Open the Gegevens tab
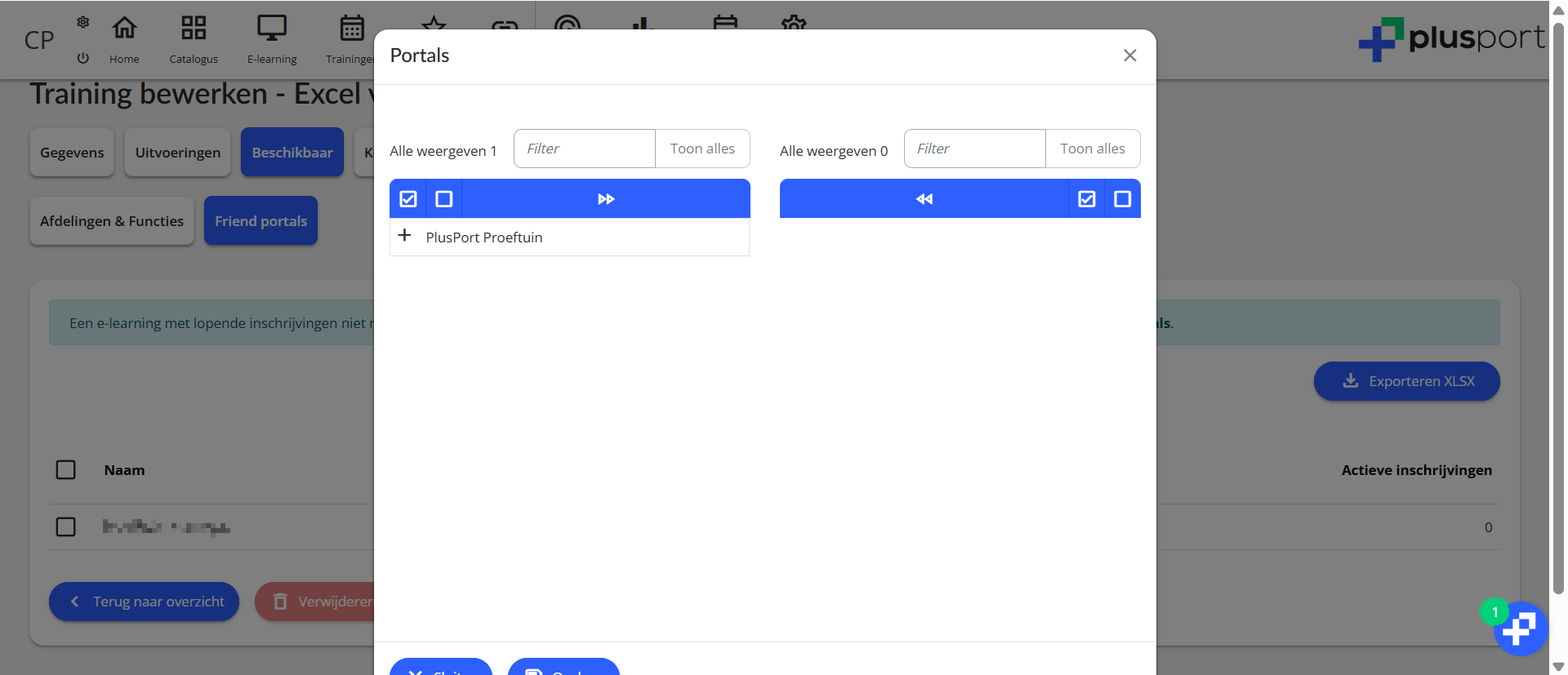 pos(72,153)
